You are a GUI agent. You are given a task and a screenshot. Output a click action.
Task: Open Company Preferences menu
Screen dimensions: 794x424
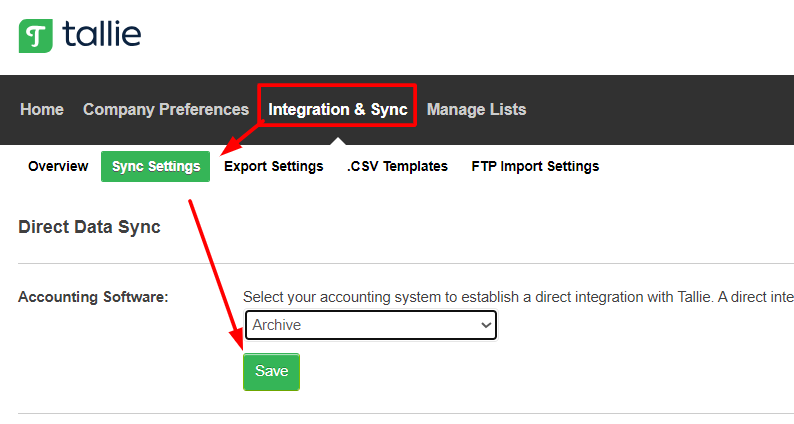point(166,109)
